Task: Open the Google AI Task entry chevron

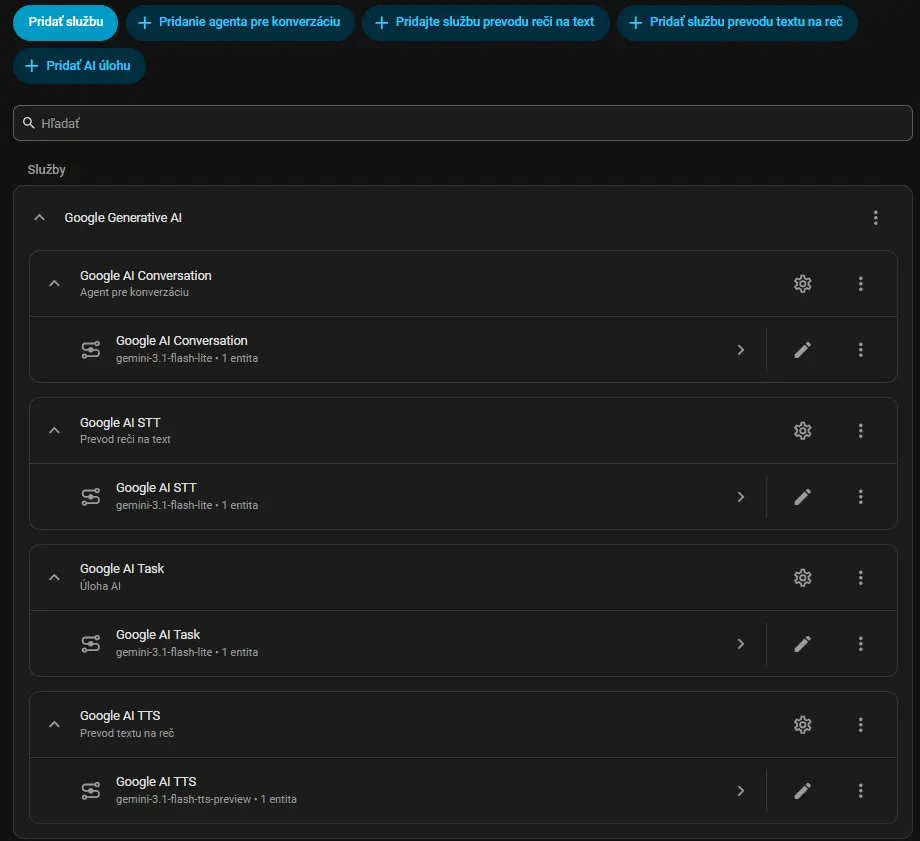Action: (740, 644)
